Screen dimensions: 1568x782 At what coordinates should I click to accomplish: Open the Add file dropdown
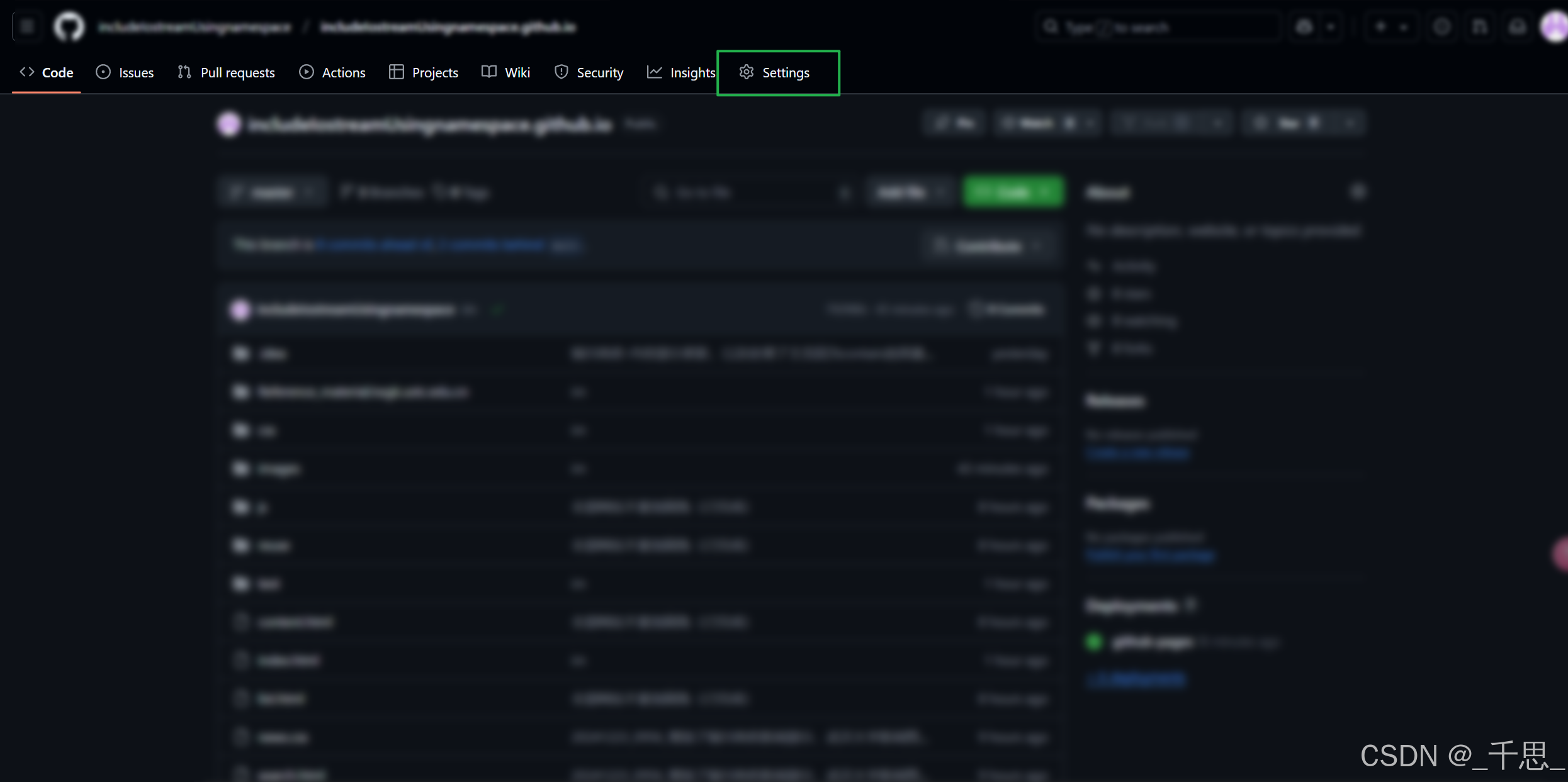[910, 193]
